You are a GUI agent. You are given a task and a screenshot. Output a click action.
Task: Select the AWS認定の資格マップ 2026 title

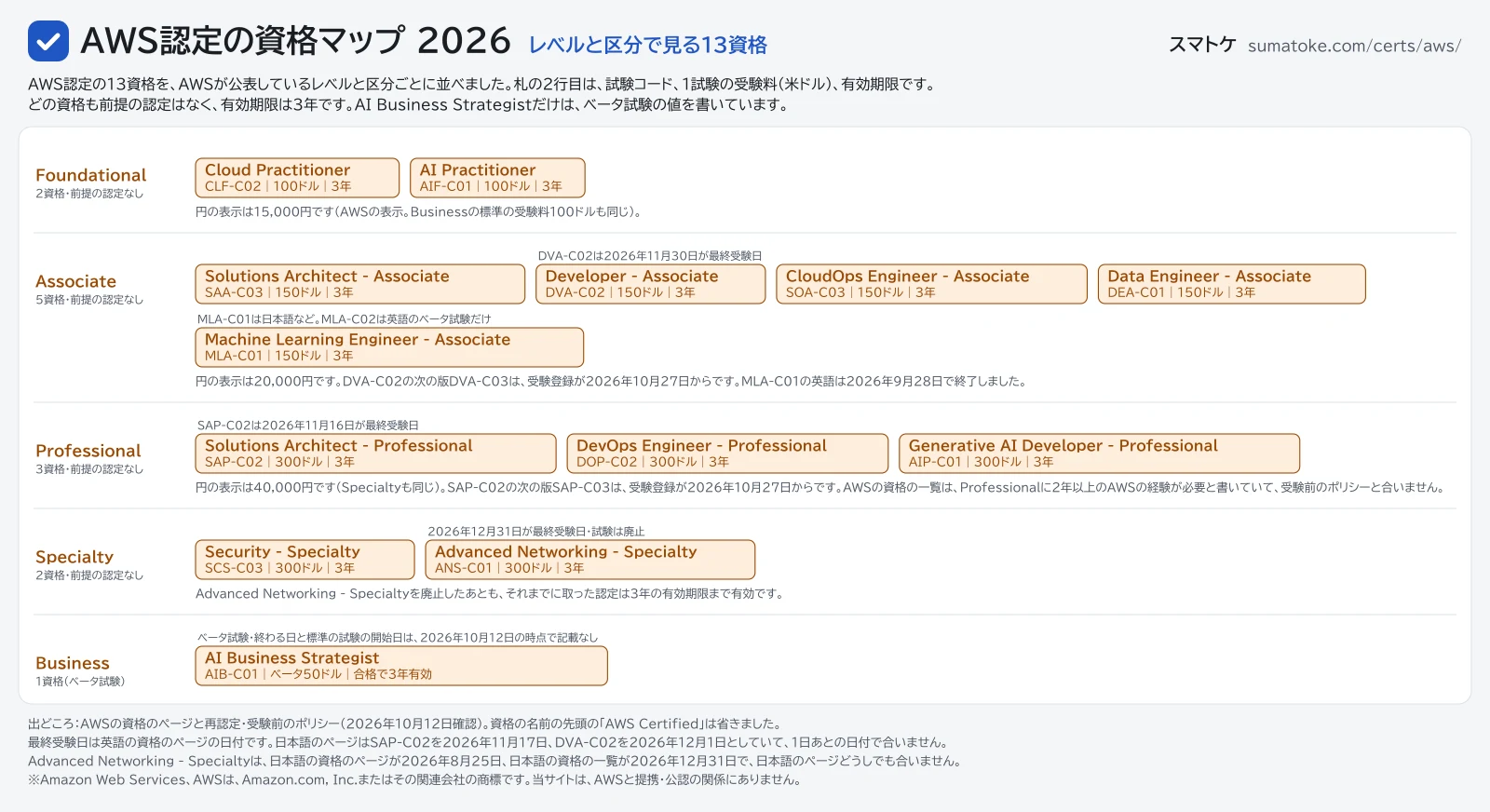(x=296, y=41)
